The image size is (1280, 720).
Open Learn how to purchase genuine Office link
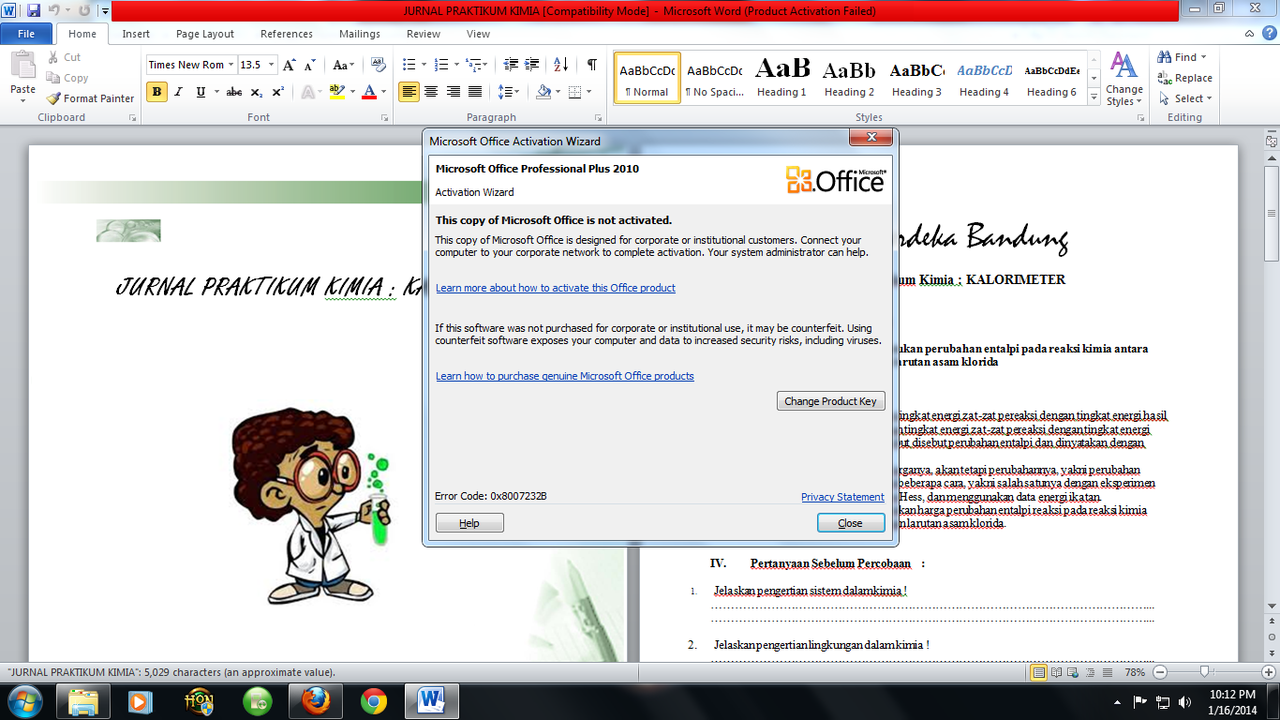pyautogui.click(x=565, y=376)
